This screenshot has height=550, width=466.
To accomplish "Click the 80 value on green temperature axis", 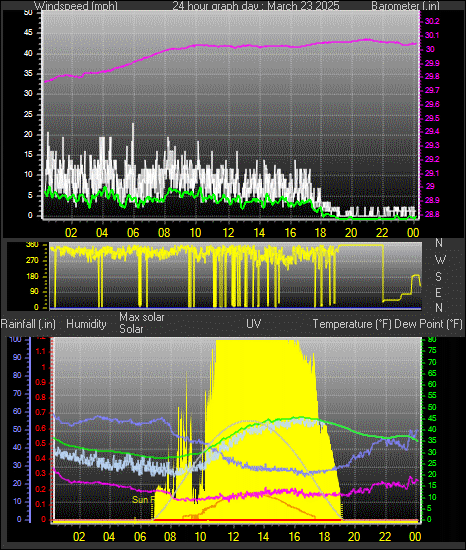I will click(x=432, y=340).
